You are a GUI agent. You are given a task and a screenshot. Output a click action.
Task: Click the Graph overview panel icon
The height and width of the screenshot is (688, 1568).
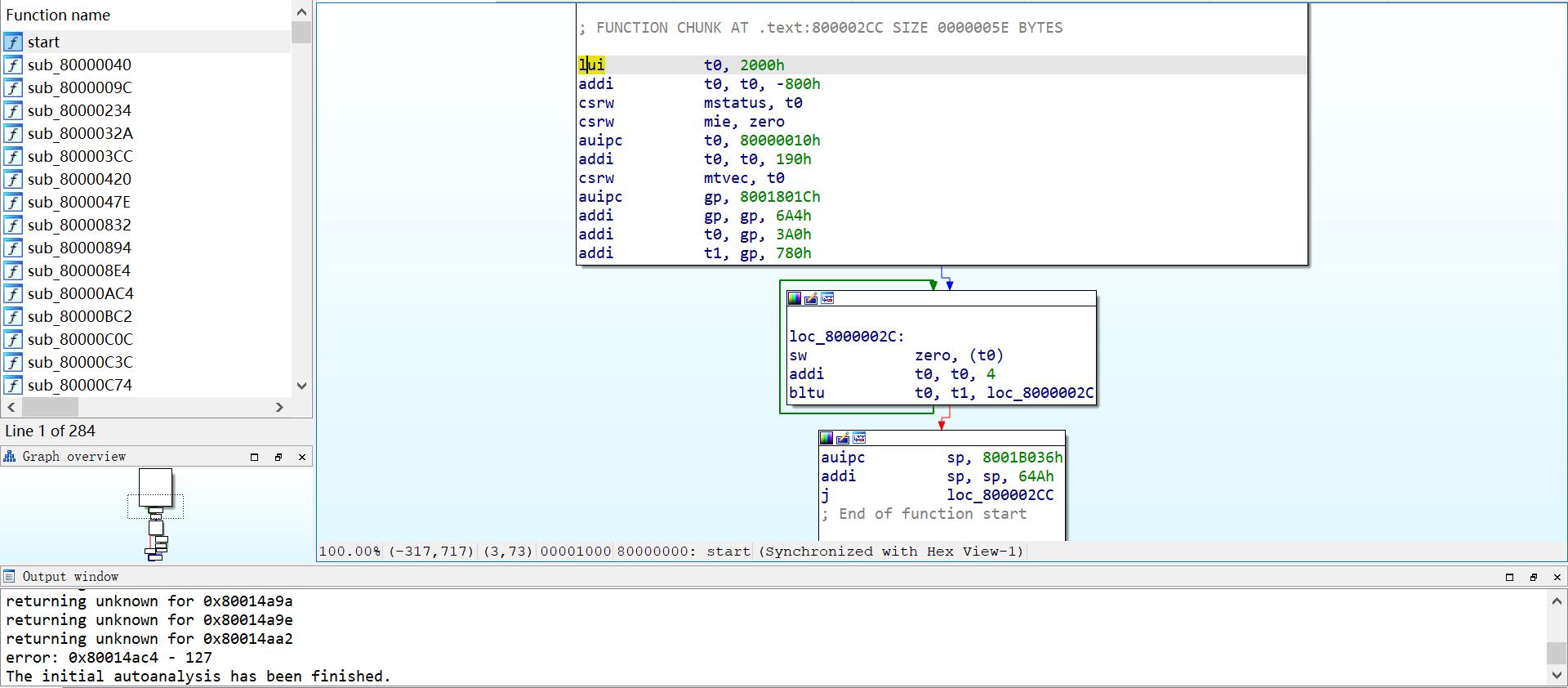click(x=10, y=457)
